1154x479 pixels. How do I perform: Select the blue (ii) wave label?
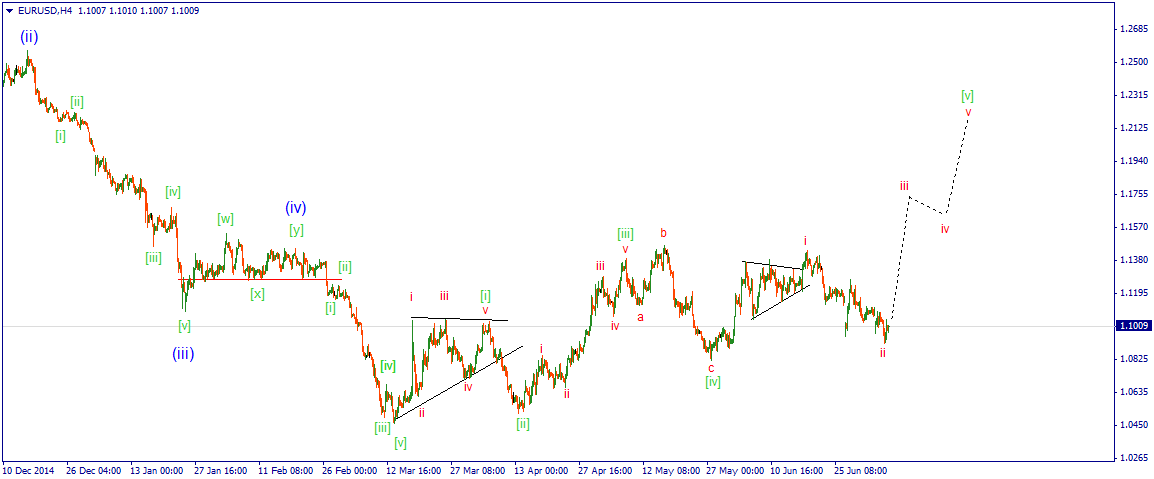tap(29, 36)
